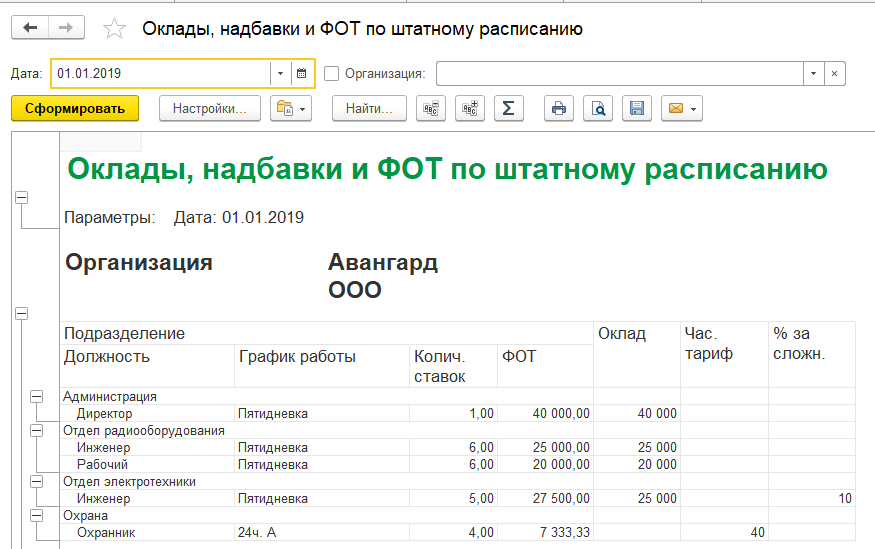Select the Час. тариф value 40
The height and width of the screenshot is (549, 875).
tap(724, 532)
